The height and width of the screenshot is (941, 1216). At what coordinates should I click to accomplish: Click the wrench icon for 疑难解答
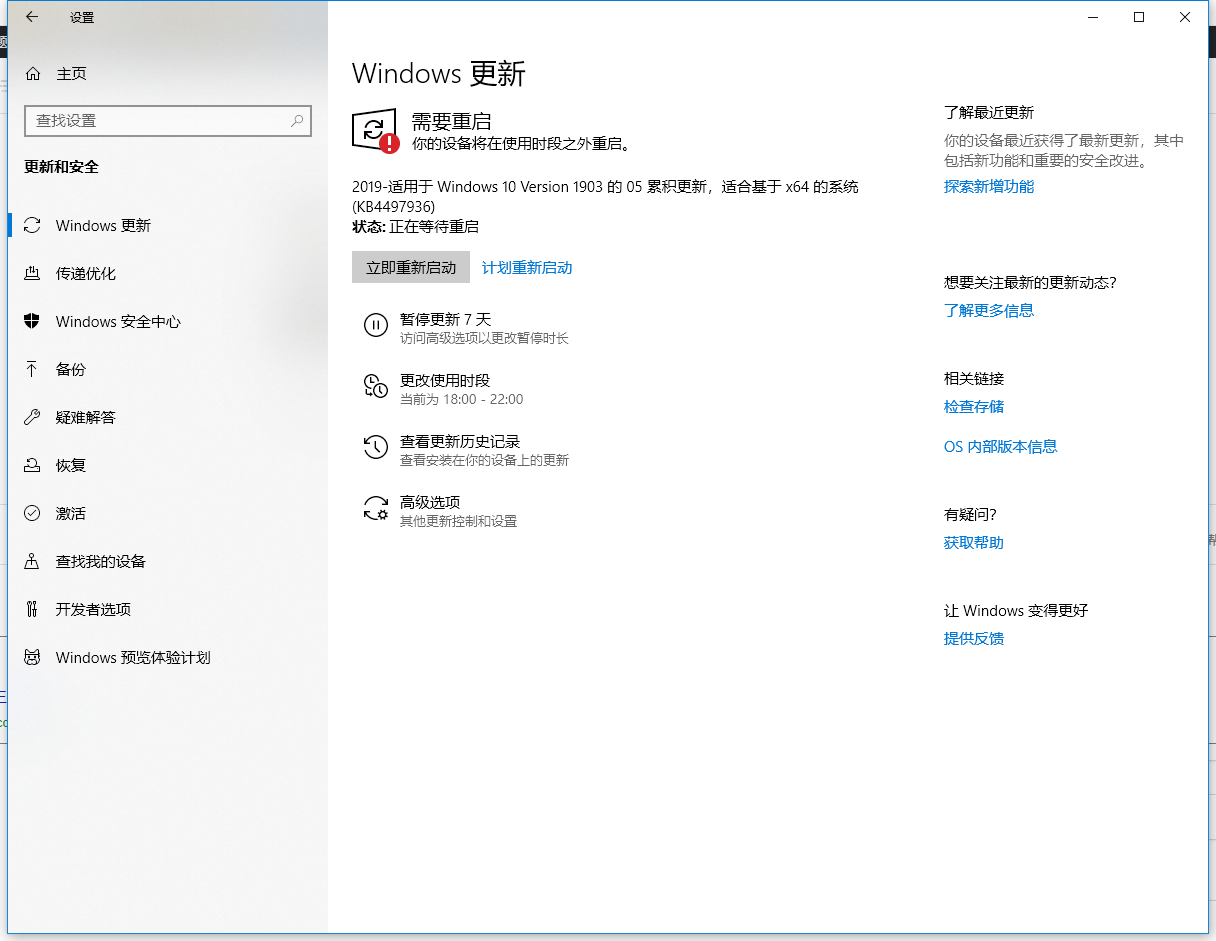pyautogui.click(x=33, y=418)
